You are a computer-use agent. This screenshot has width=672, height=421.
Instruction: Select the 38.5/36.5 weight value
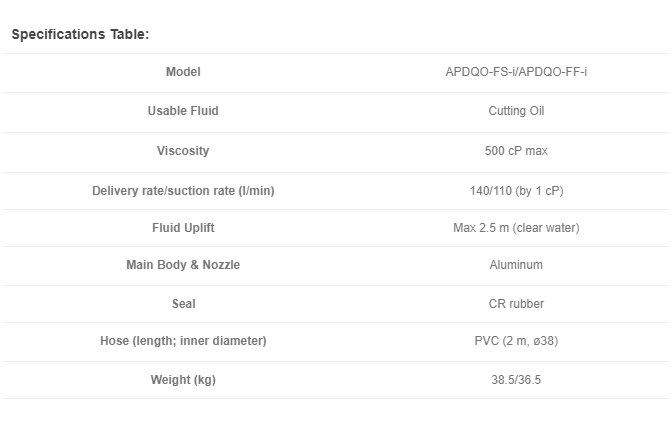(516, 379)
